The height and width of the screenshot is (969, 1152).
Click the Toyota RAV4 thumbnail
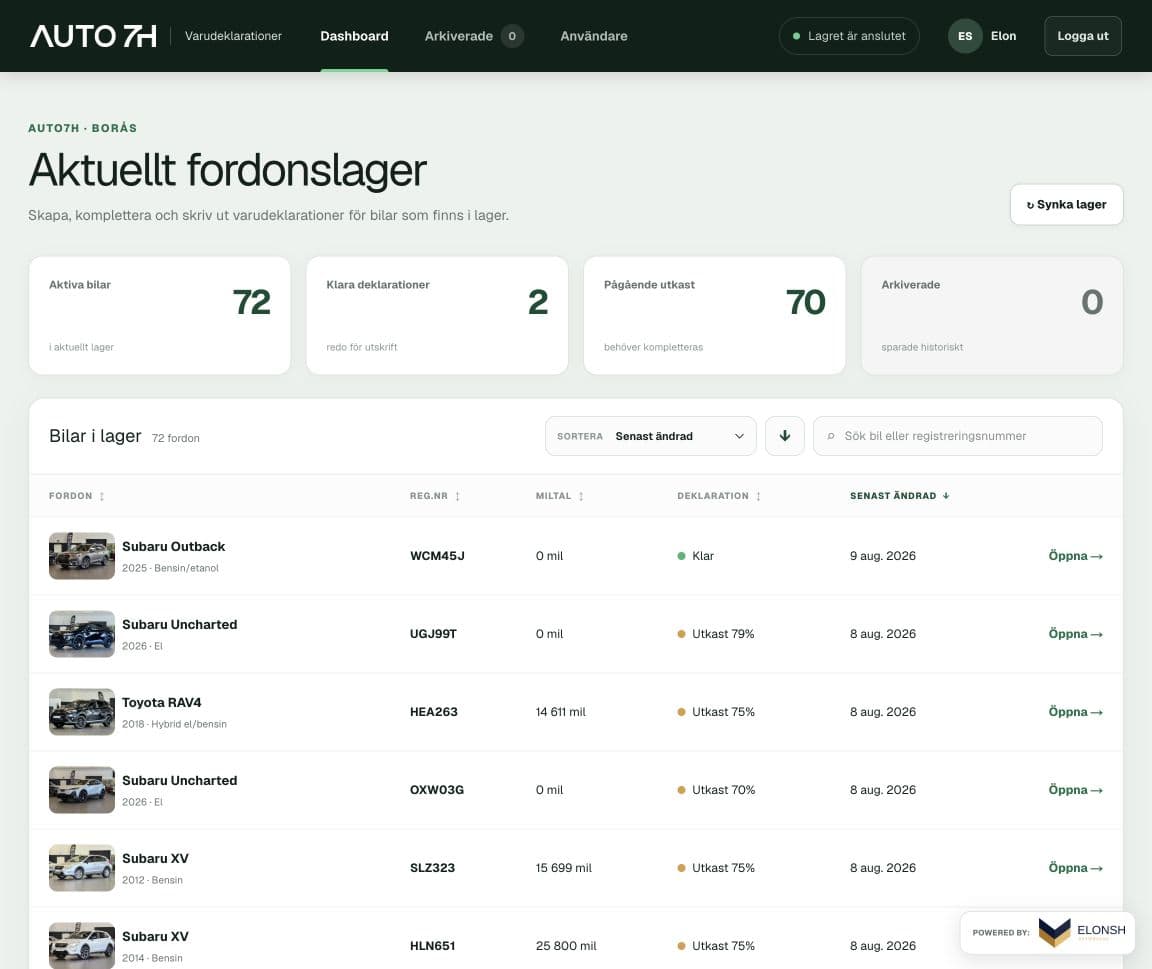tap(82, 712)
